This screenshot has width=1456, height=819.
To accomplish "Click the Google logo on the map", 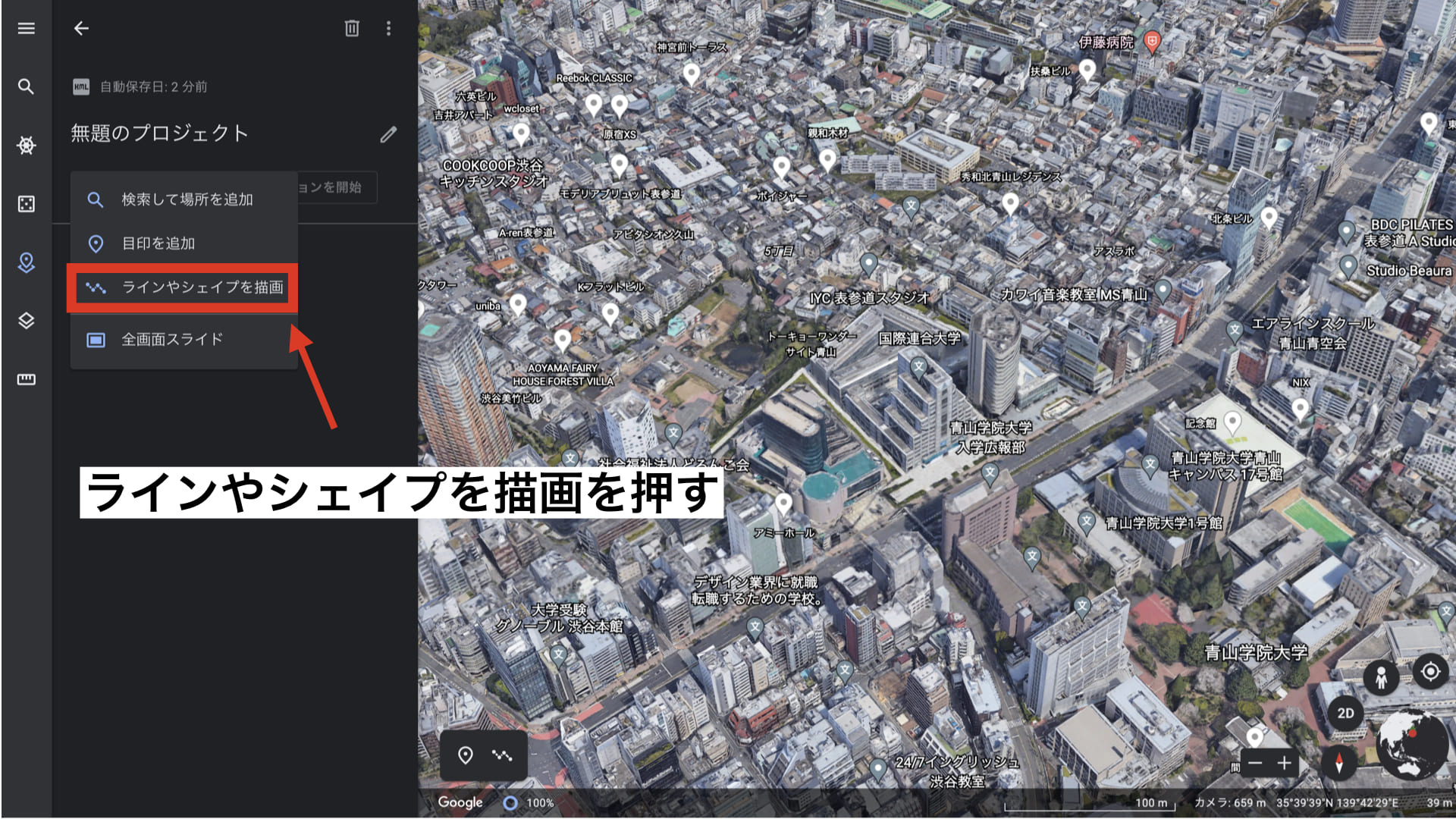I will pos(460,802).
